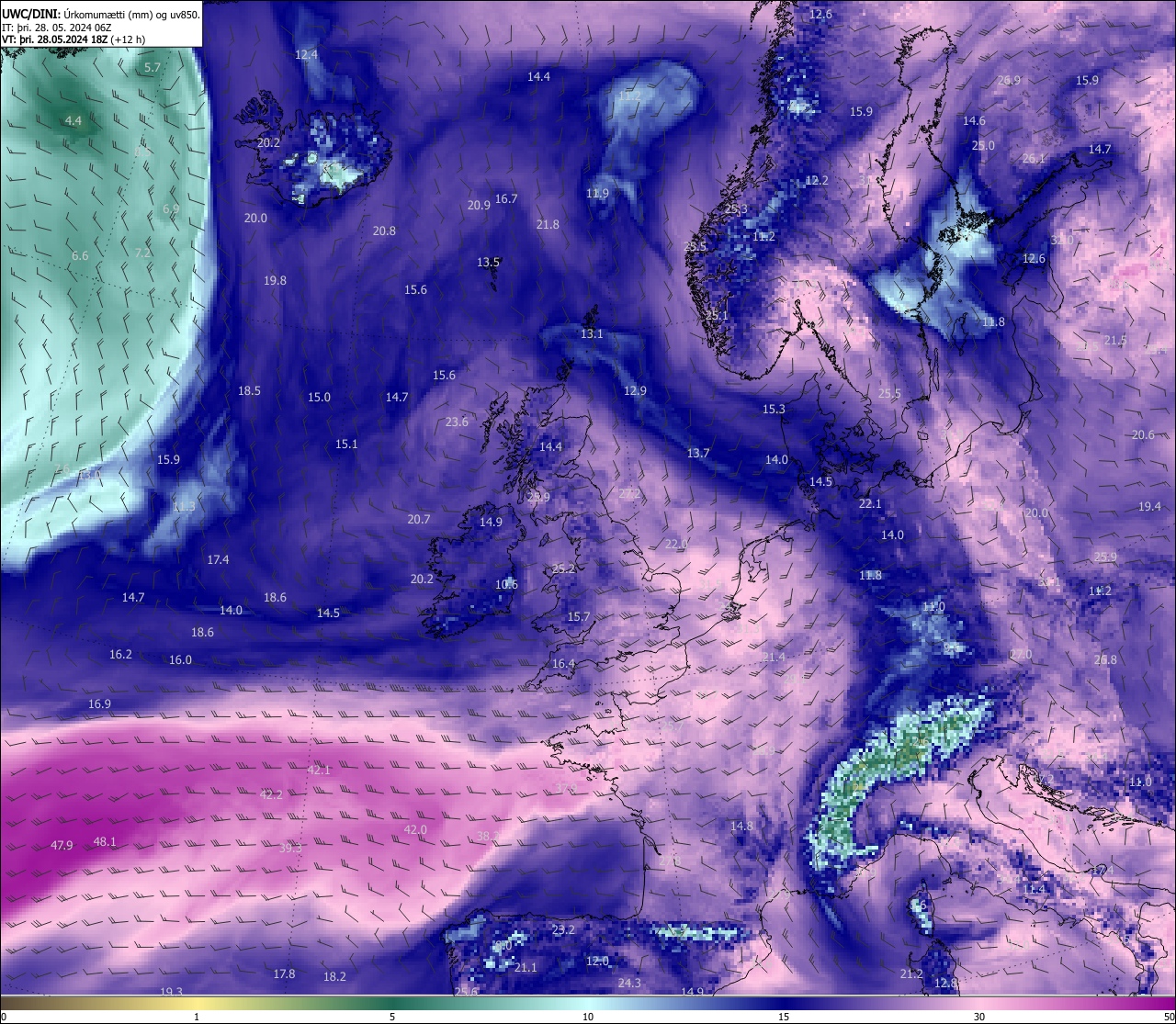Click the 13.7 value label
This screenshot has height=1024, width=1176.
coord(698,453)
